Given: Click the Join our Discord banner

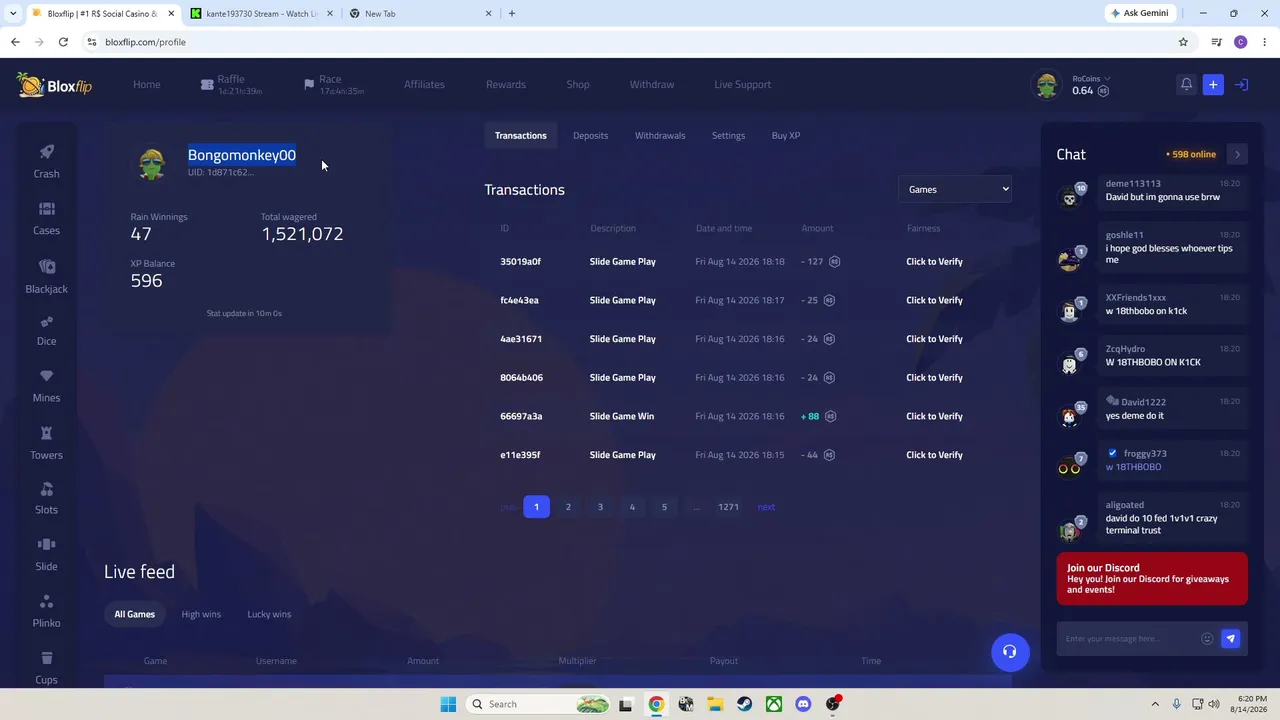Looking at the screenshot, I should click(x=1152, y=579).
